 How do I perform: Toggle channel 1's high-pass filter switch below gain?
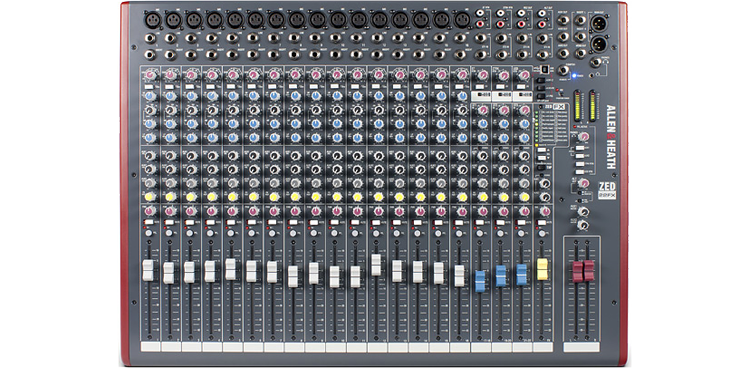[149, 87]
